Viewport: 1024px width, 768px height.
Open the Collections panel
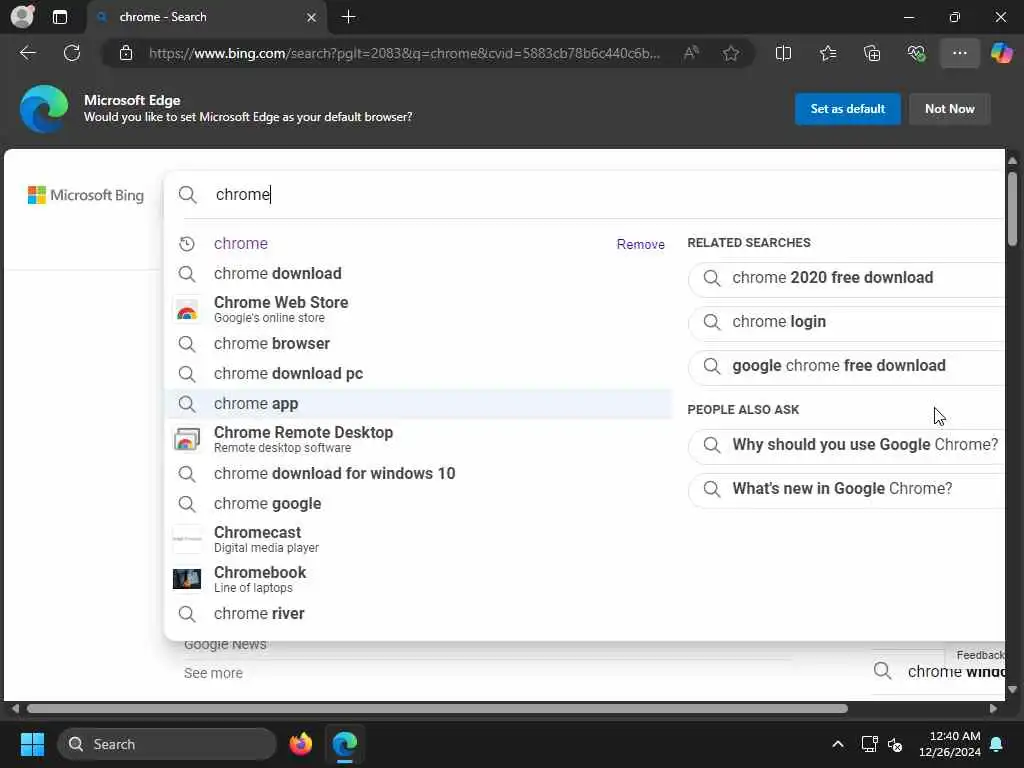click(x=872, y=53)
